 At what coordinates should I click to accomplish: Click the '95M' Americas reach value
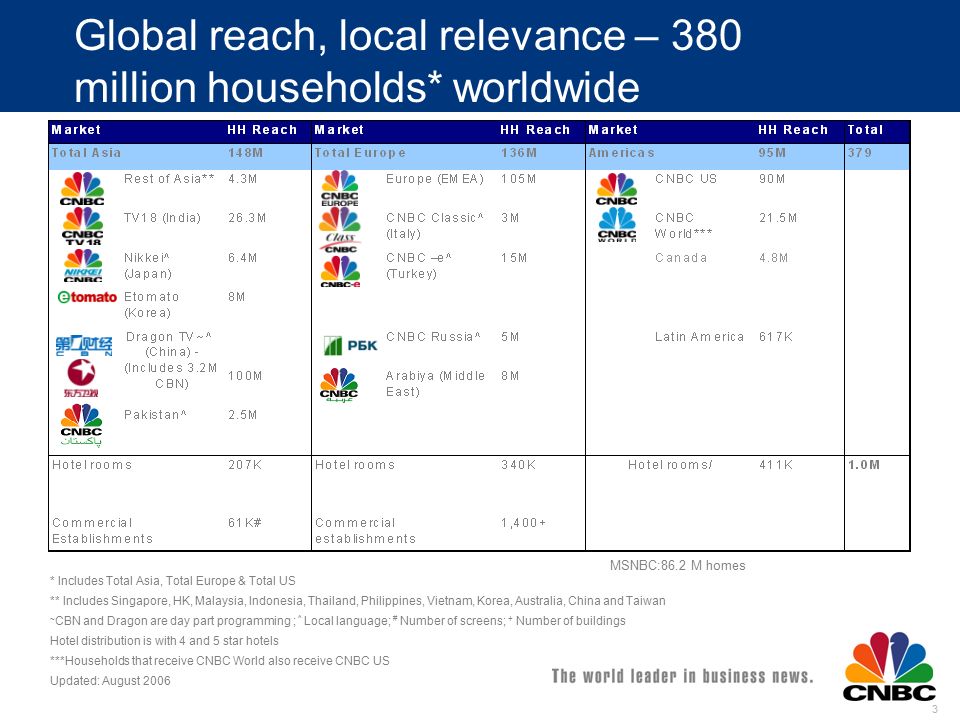[772, 152]
